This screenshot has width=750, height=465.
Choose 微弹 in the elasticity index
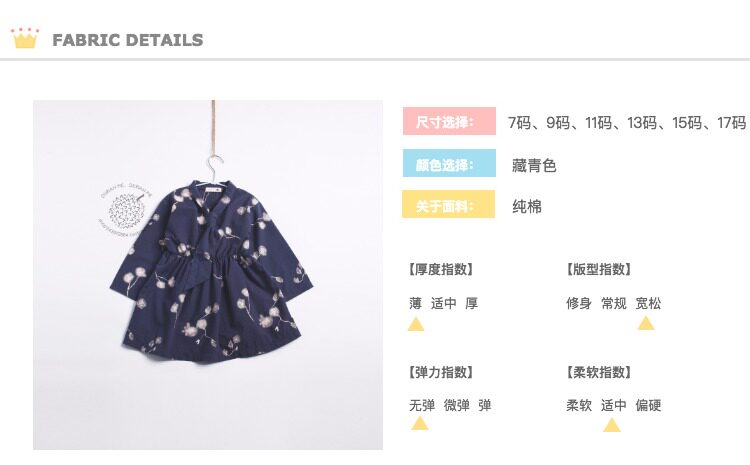point(456,406)
